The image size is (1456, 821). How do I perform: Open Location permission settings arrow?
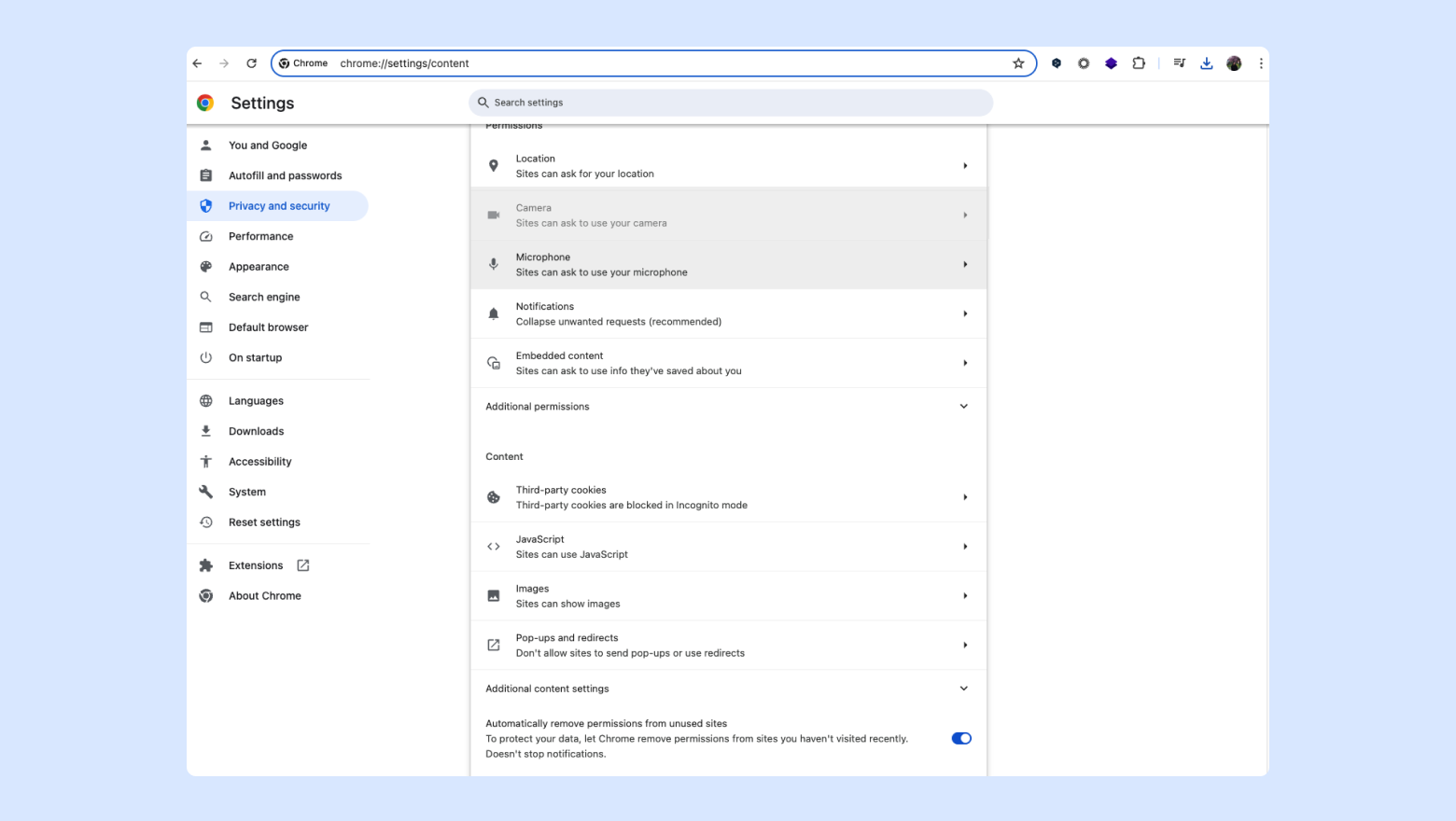[x=964, y=166]
